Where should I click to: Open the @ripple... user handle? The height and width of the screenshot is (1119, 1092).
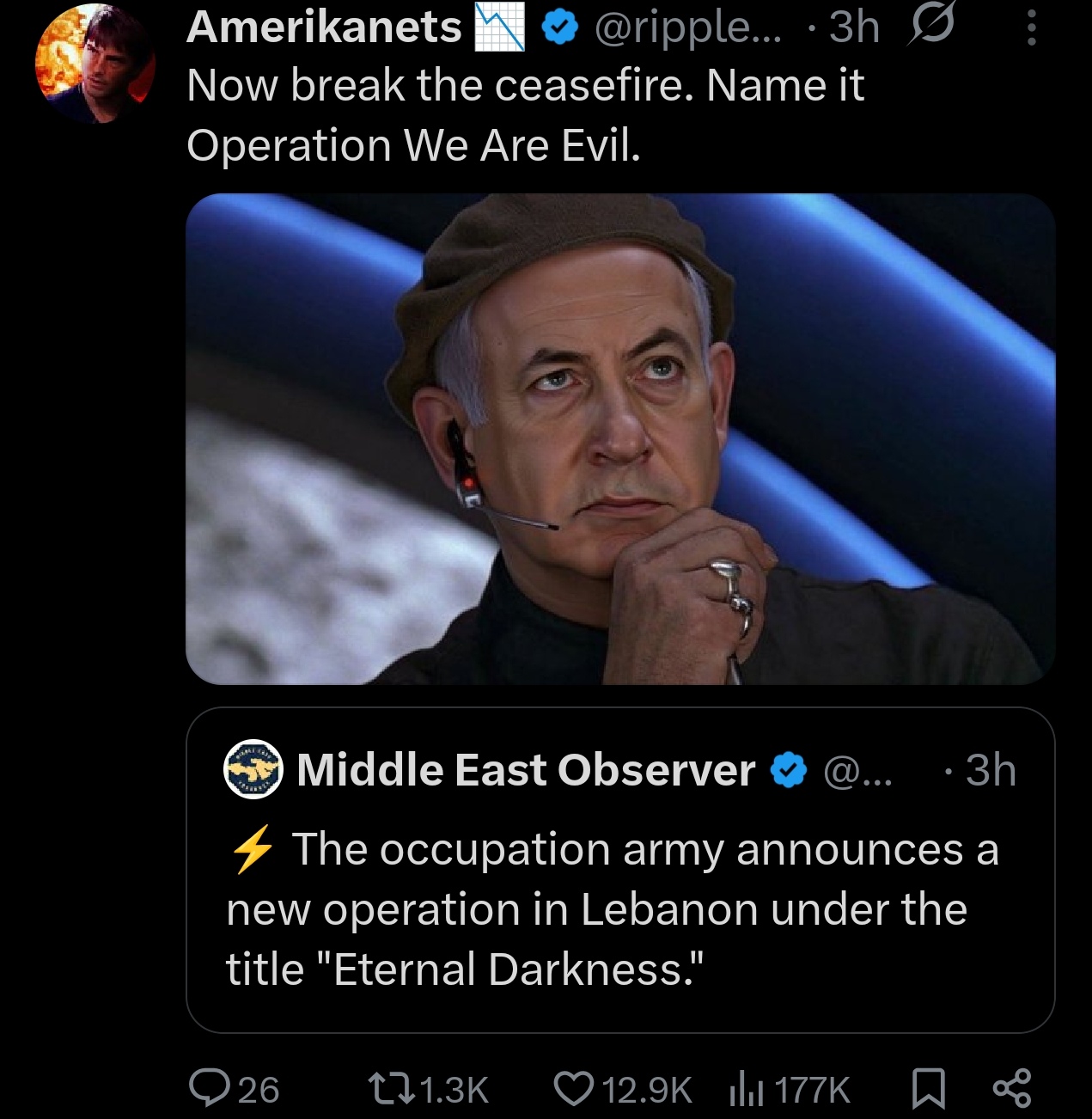[x=687, y=28]
